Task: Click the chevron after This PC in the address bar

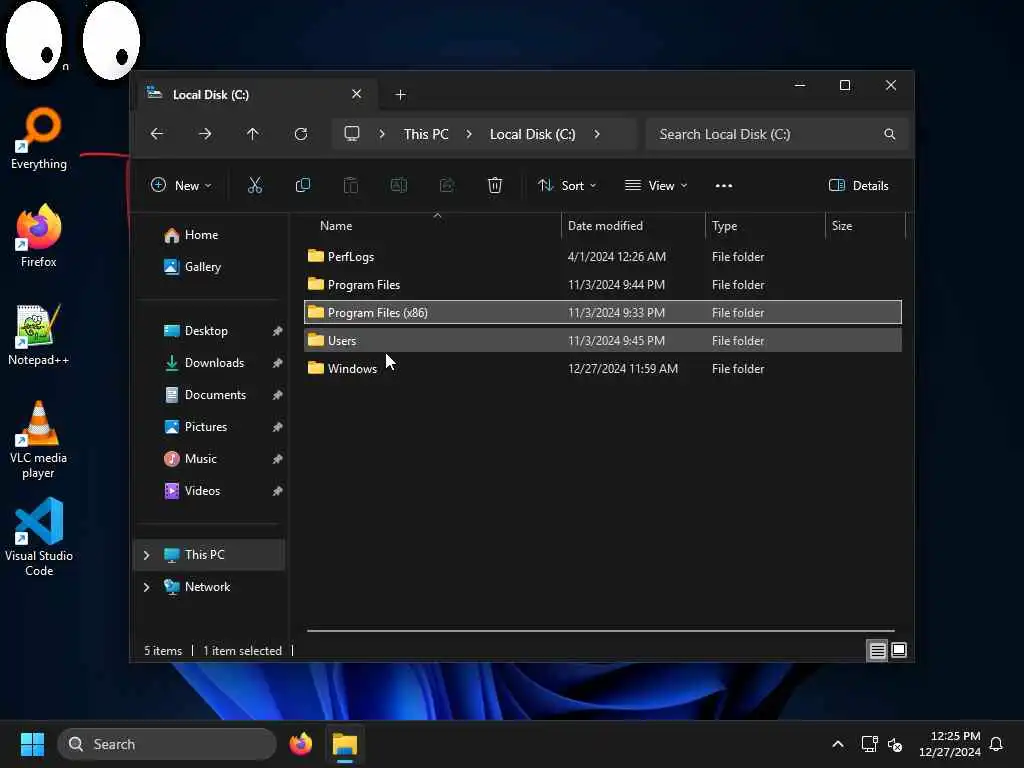Action: 469,134
